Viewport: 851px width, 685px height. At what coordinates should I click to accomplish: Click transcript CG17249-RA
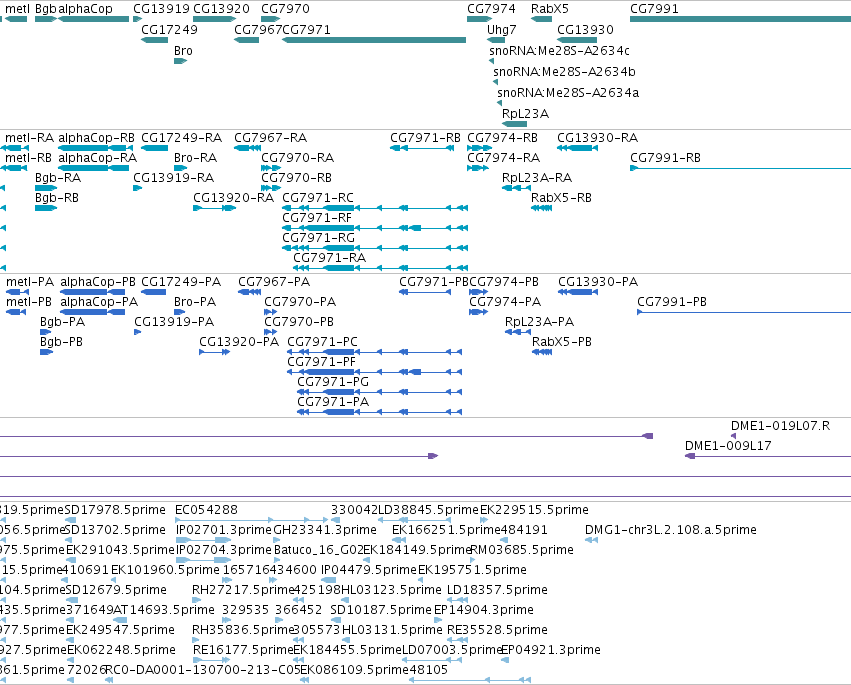(181, 138)
